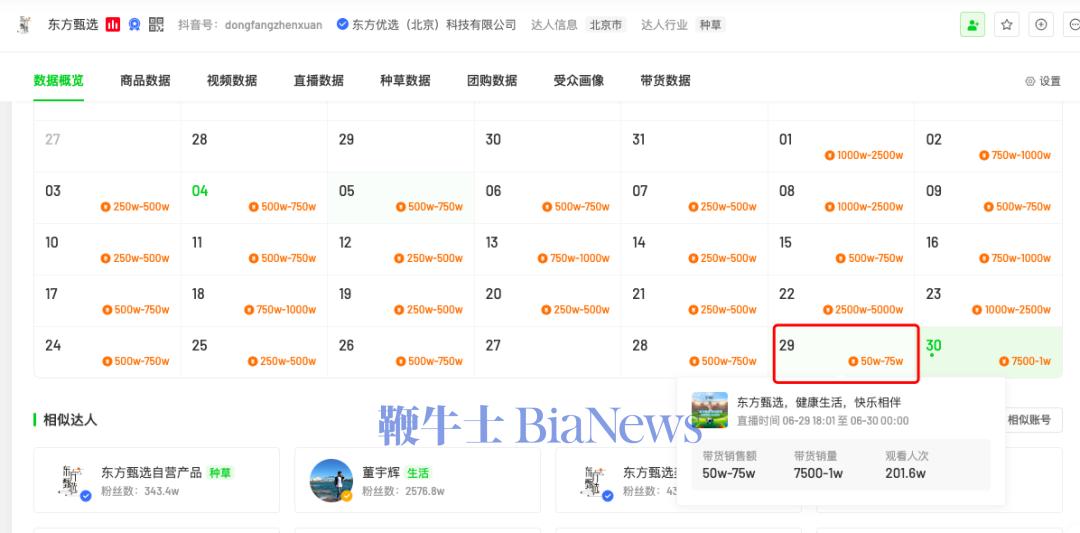Image resolution: width=1080 pixels, height=533 pixels.
Task: Click the popup title 东方甄选，健康生活，快乐相伴
Action: [819, 402]
